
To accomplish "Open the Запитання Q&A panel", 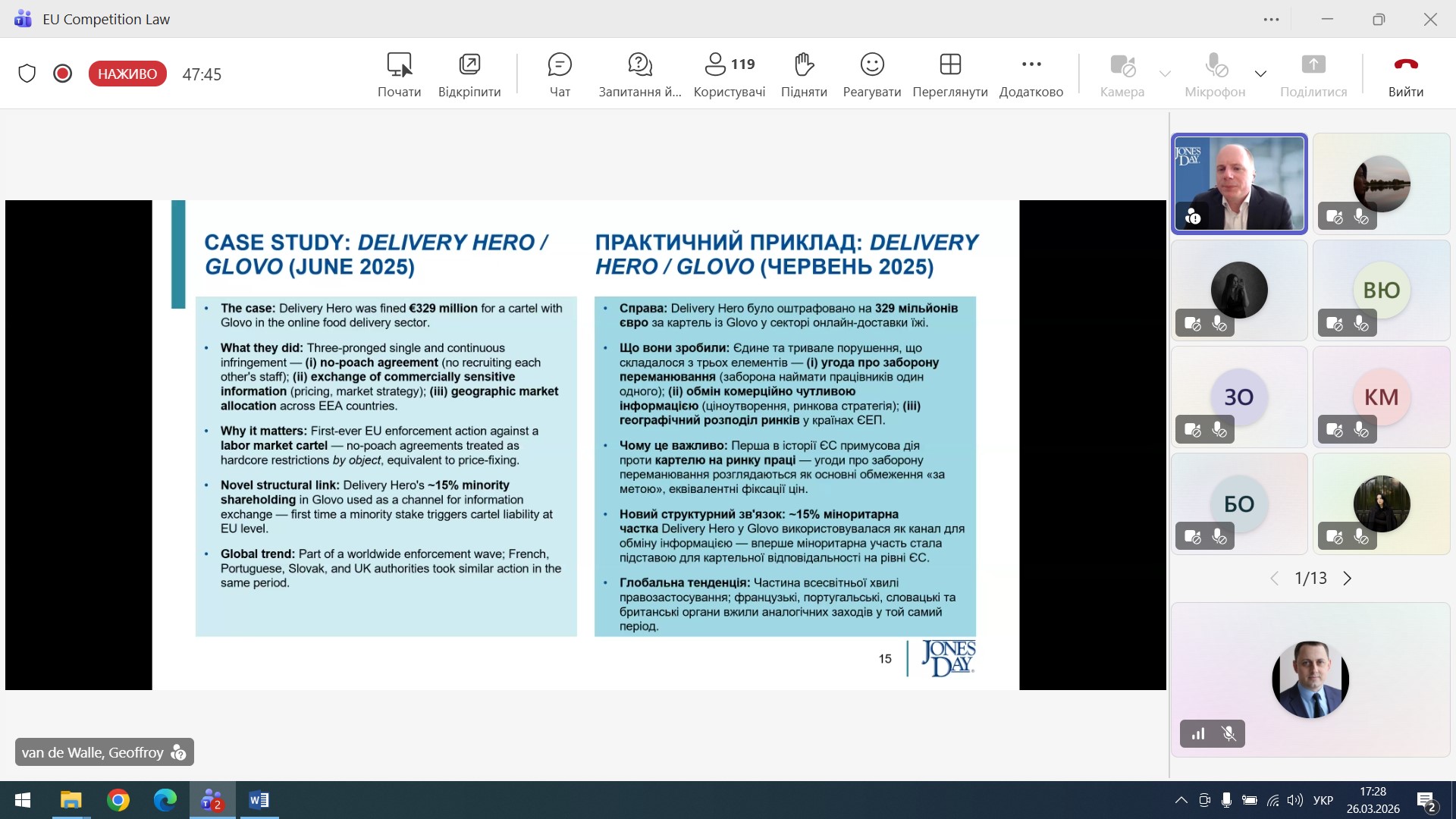I will point(640,74).
